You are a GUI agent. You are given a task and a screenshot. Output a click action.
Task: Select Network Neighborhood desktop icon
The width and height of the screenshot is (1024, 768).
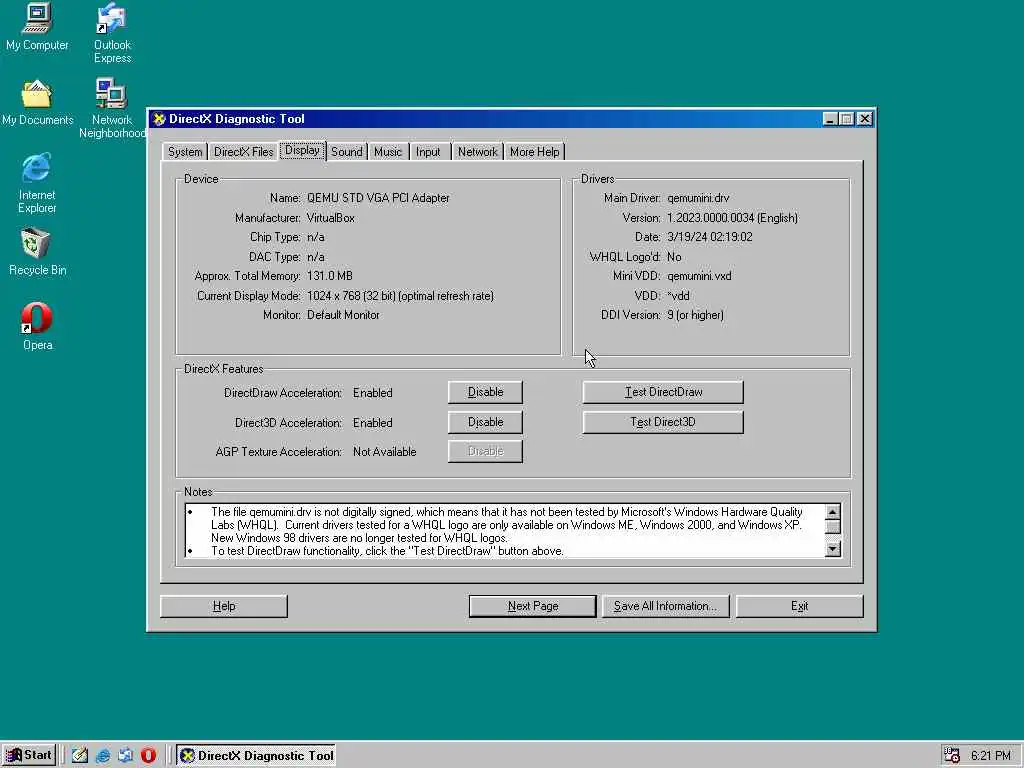pyautogui.click(x=112, y=108)
